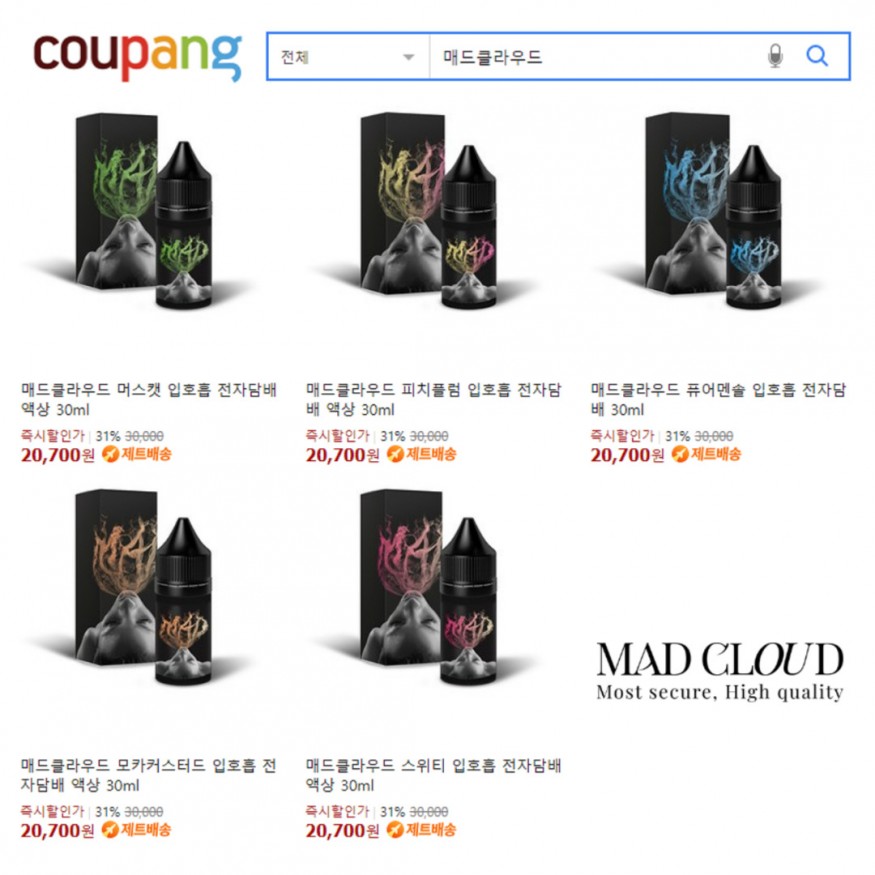The height and width of the screenshot is (875, 875).
Task: Open the 매드클라우드 퓨어멘솔 product title
Action: click(x=719, y=399)
